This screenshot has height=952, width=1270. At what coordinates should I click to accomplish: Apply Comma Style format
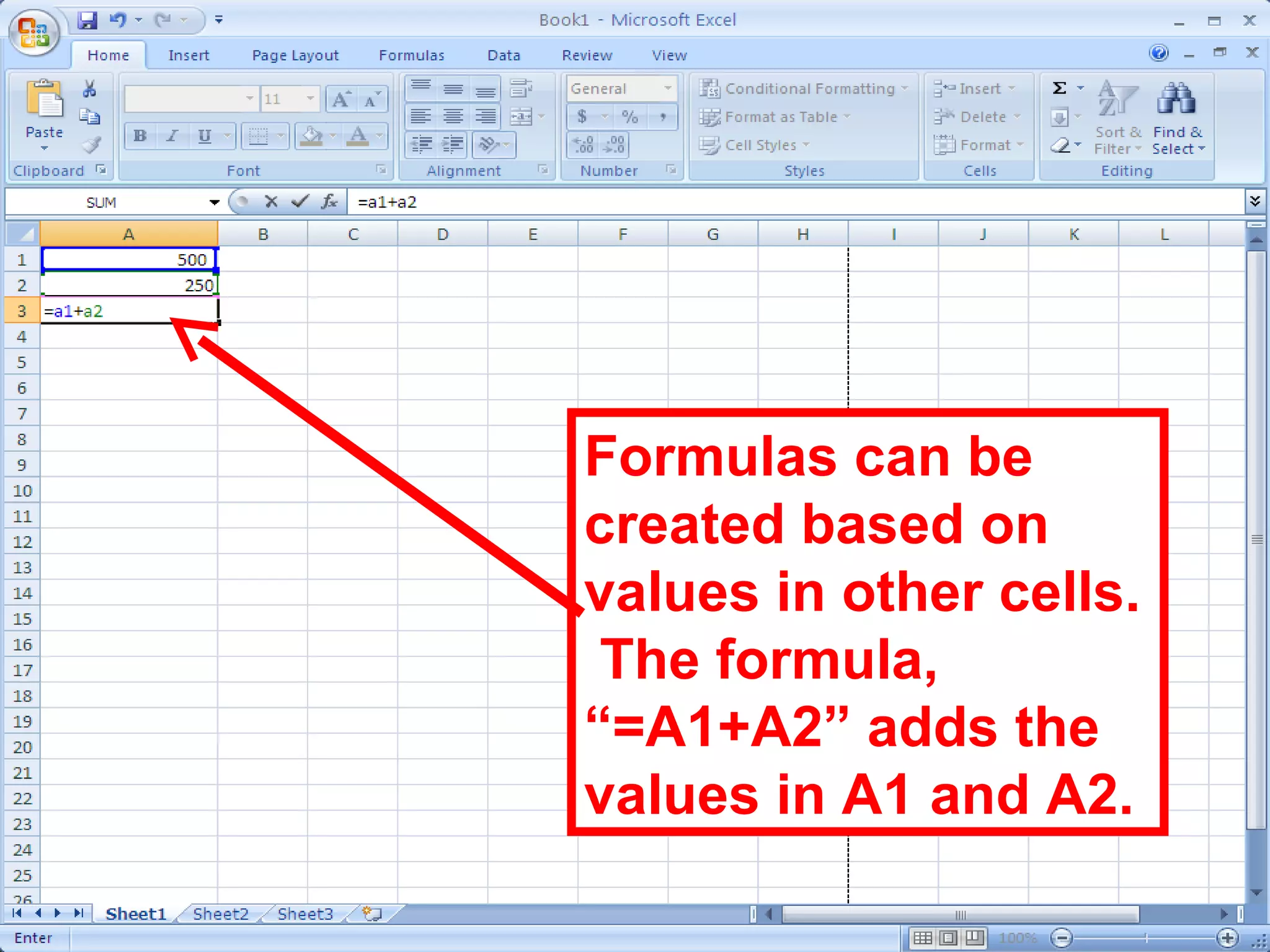tap(663, 117)
